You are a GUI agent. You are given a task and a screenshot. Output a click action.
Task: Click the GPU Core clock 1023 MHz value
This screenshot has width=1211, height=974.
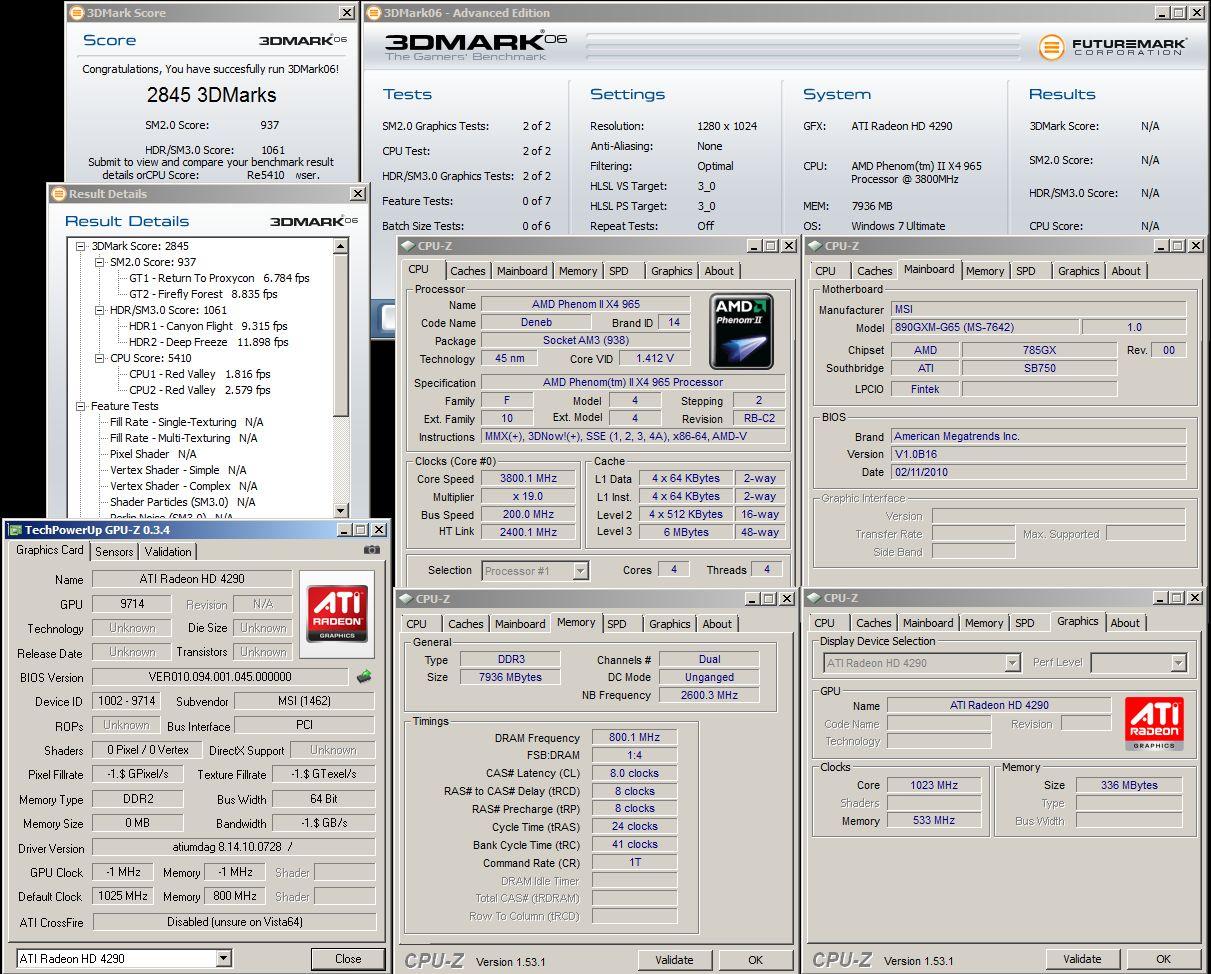(x=933, y=786)
